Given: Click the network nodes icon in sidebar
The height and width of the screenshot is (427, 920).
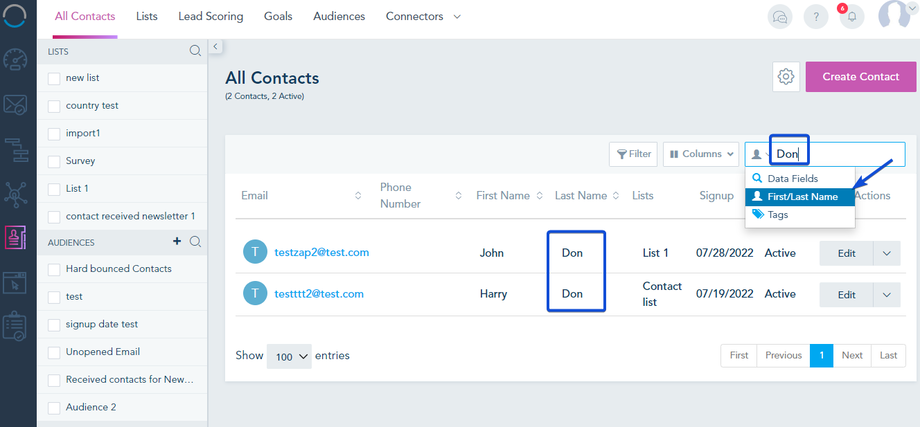Looking at the screenshot, I should [x=15, y=193].
